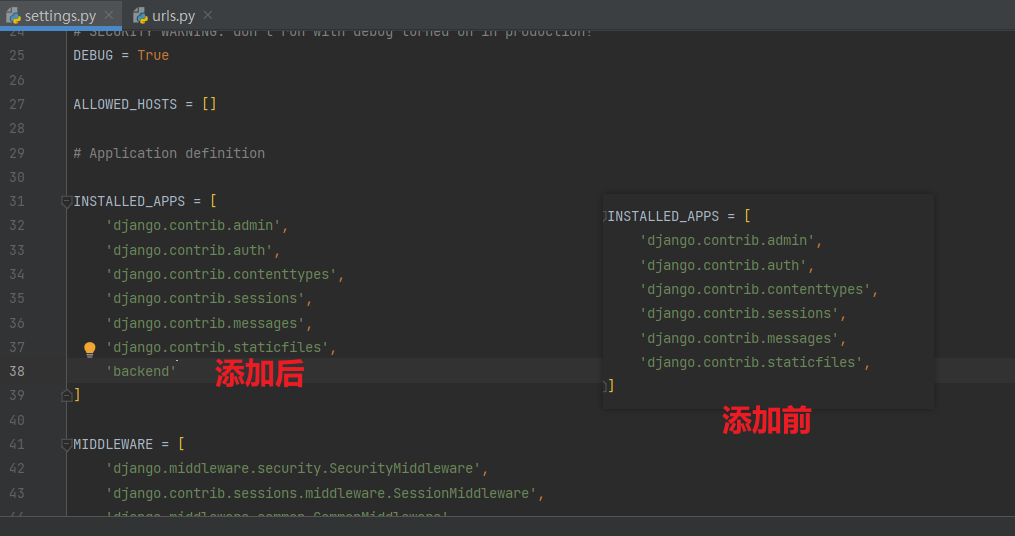Image resolution: width=1015 pixels, height=536 pixels.
Task: Click the fold end marker at line 39
Action: (x=66, y=395)
